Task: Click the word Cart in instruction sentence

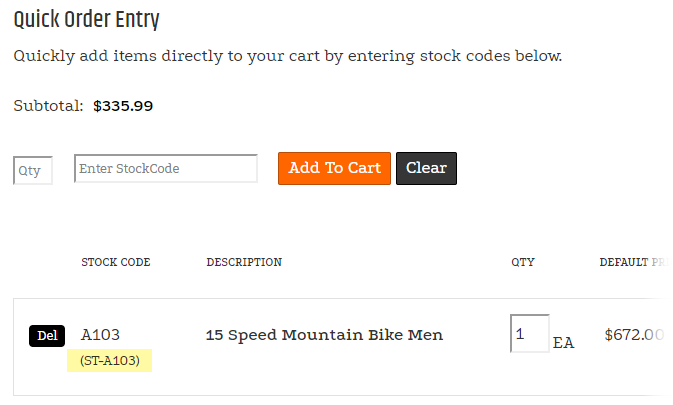Action: point(300,56)
